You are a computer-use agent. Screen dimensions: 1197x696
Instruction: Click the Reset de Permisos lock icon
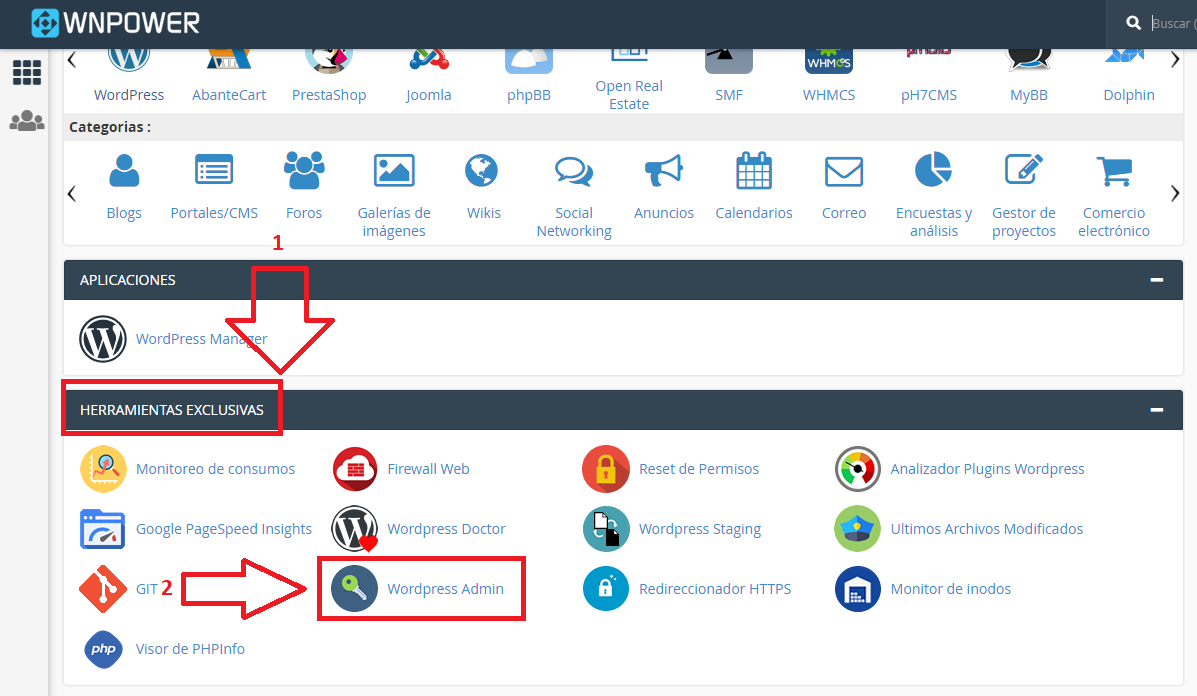(x=606, y=469)
